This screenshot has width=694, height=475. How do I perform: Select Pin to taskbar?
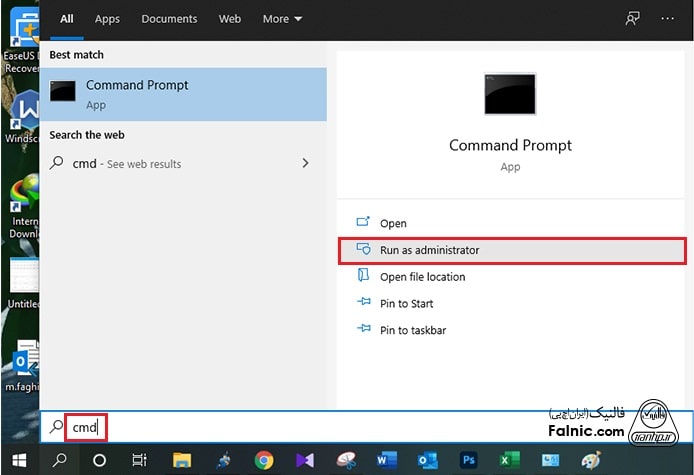click(412, 330)
